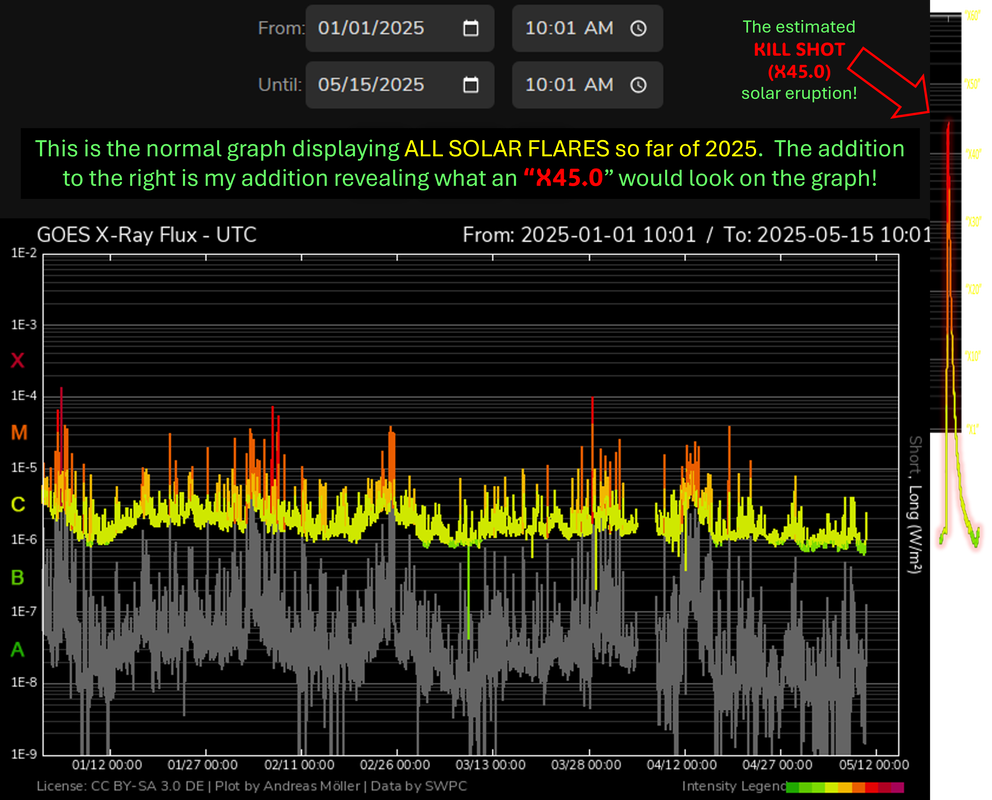992x800 pixels.
Task: Click the 1E-7 y-axis label
Action: tap(24, 612)
